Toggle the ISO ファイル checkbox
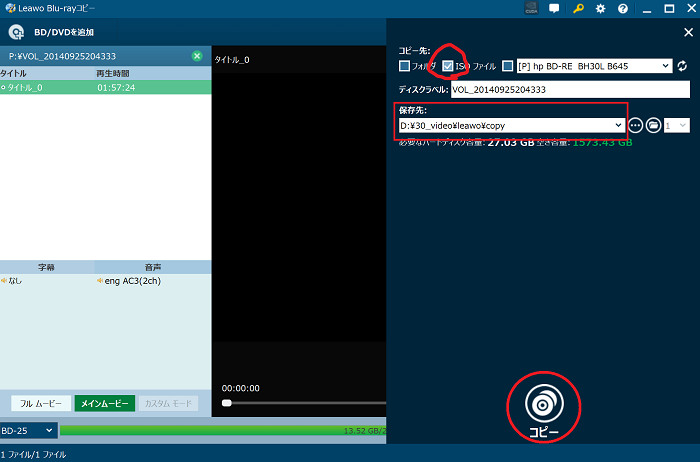The image size is (700, 462). (447, 66)
